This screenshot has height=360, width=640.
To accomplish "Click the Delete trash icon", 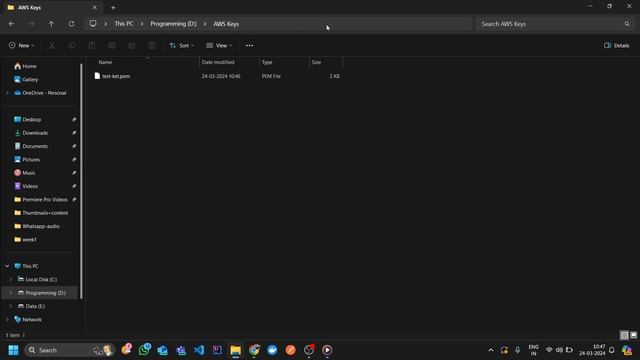I will click(152, 45).
